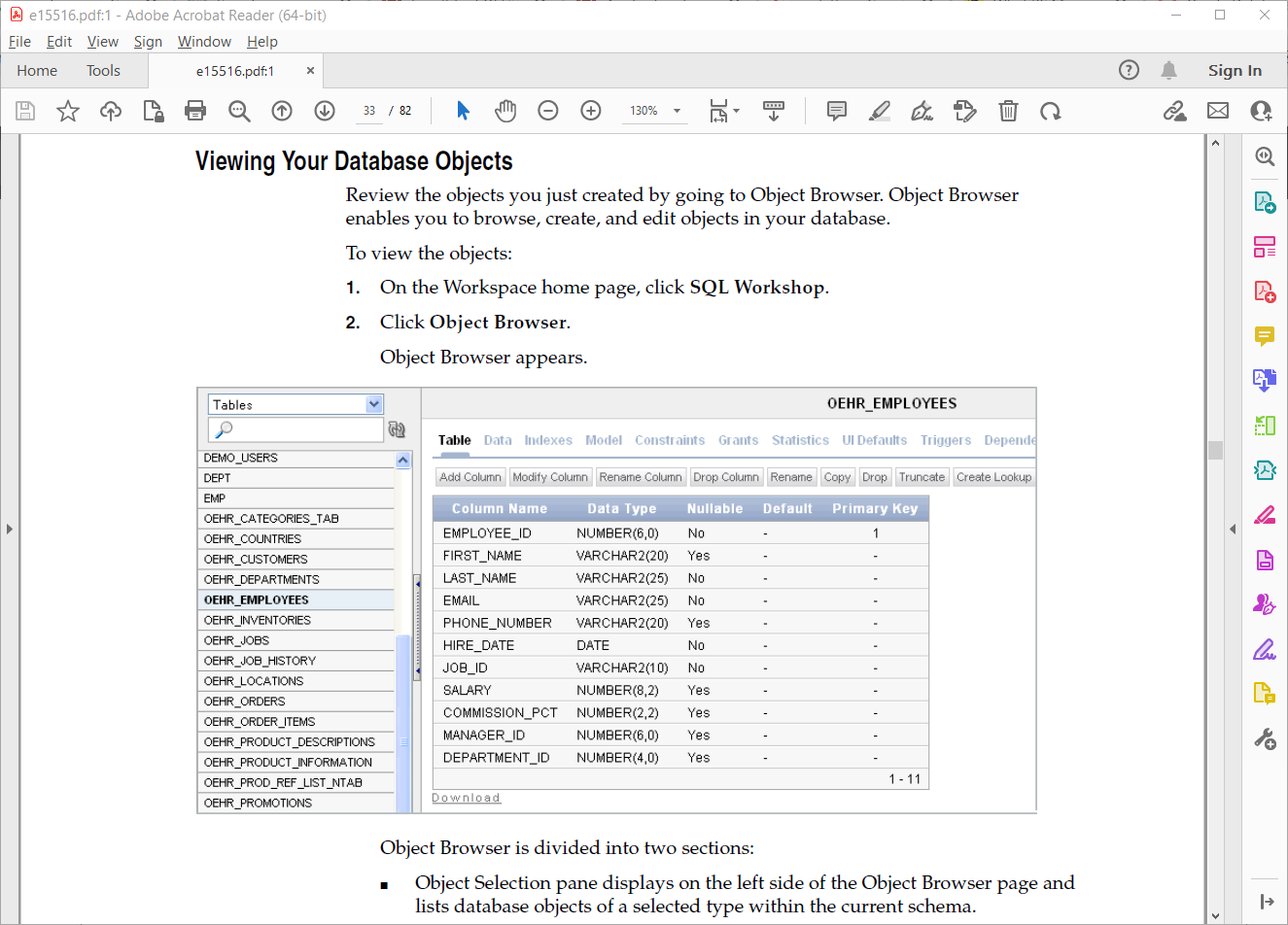Open the Edit menu
The width and height of the screenshot is (1288, 925).
click(59, 42)
